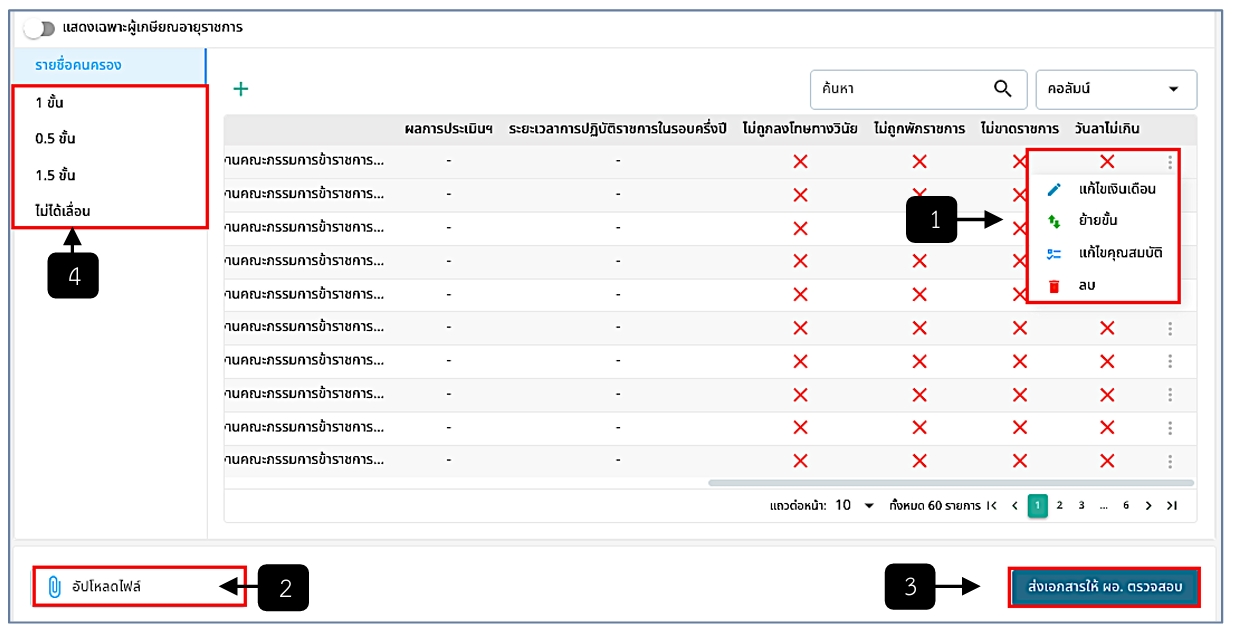Go to page 2 in pagination
The image size is (1233, 631).
[1059, 506]
